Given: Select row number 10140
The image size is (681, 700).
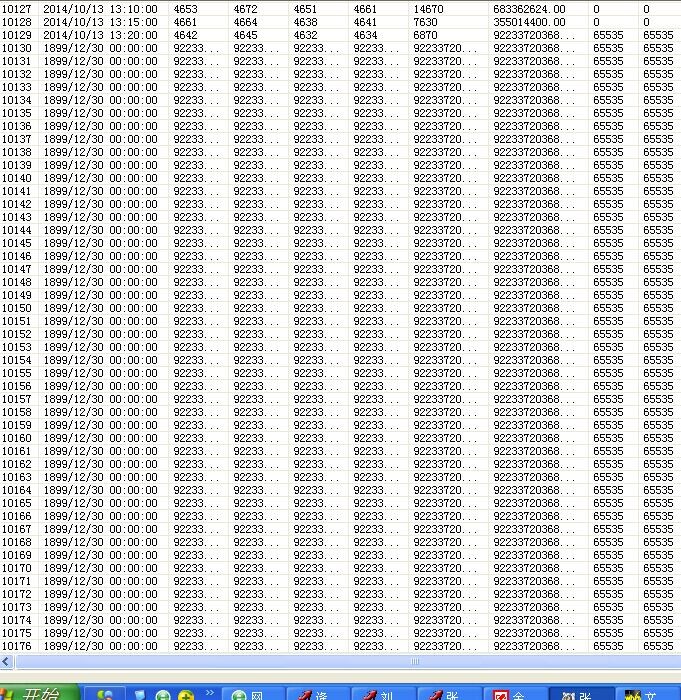Looking at the screenshot, I should pos(17,178).
